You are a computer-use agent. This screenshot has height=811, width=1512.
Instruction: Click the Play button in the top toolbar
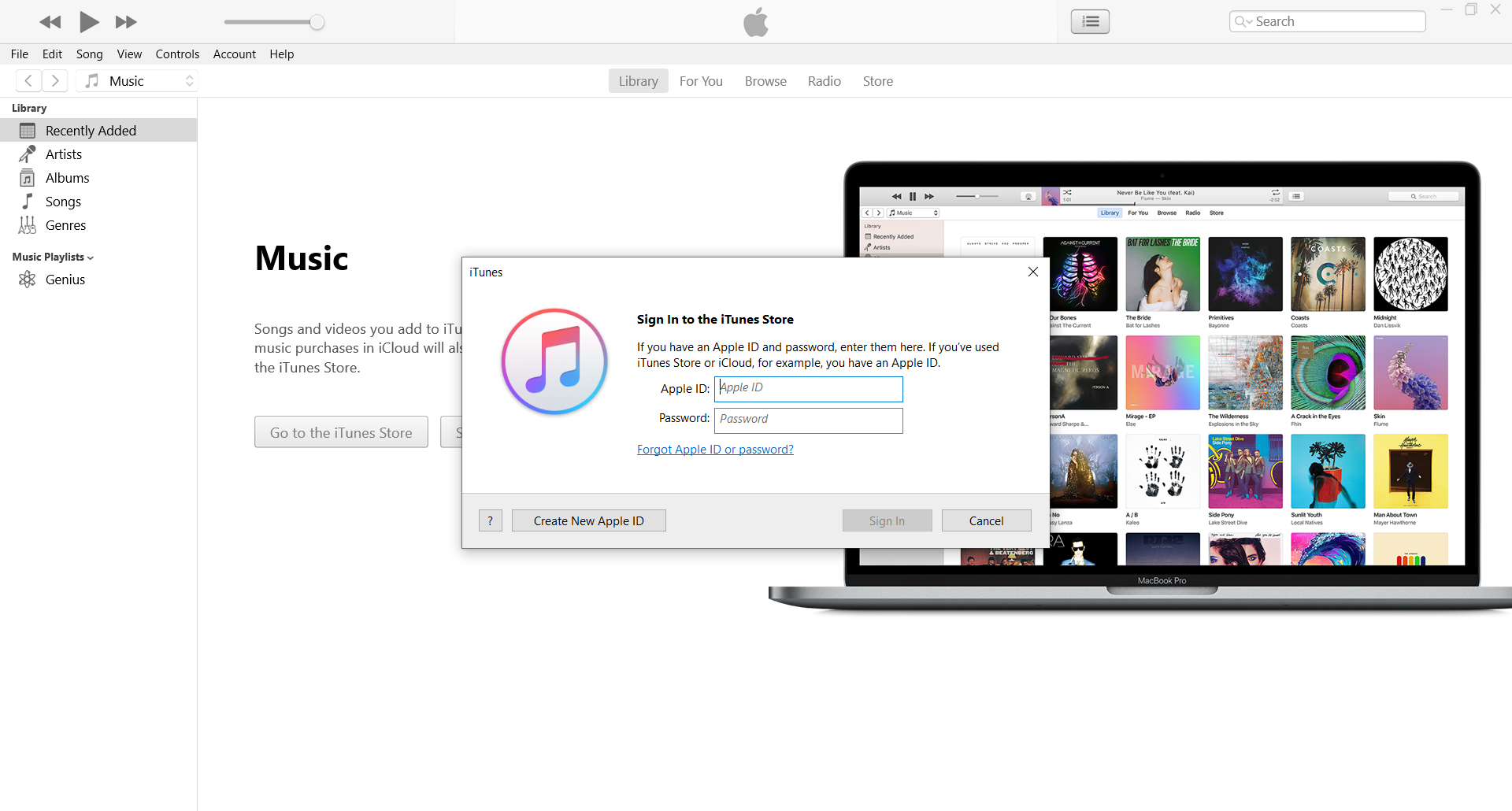tap(89, 22)
